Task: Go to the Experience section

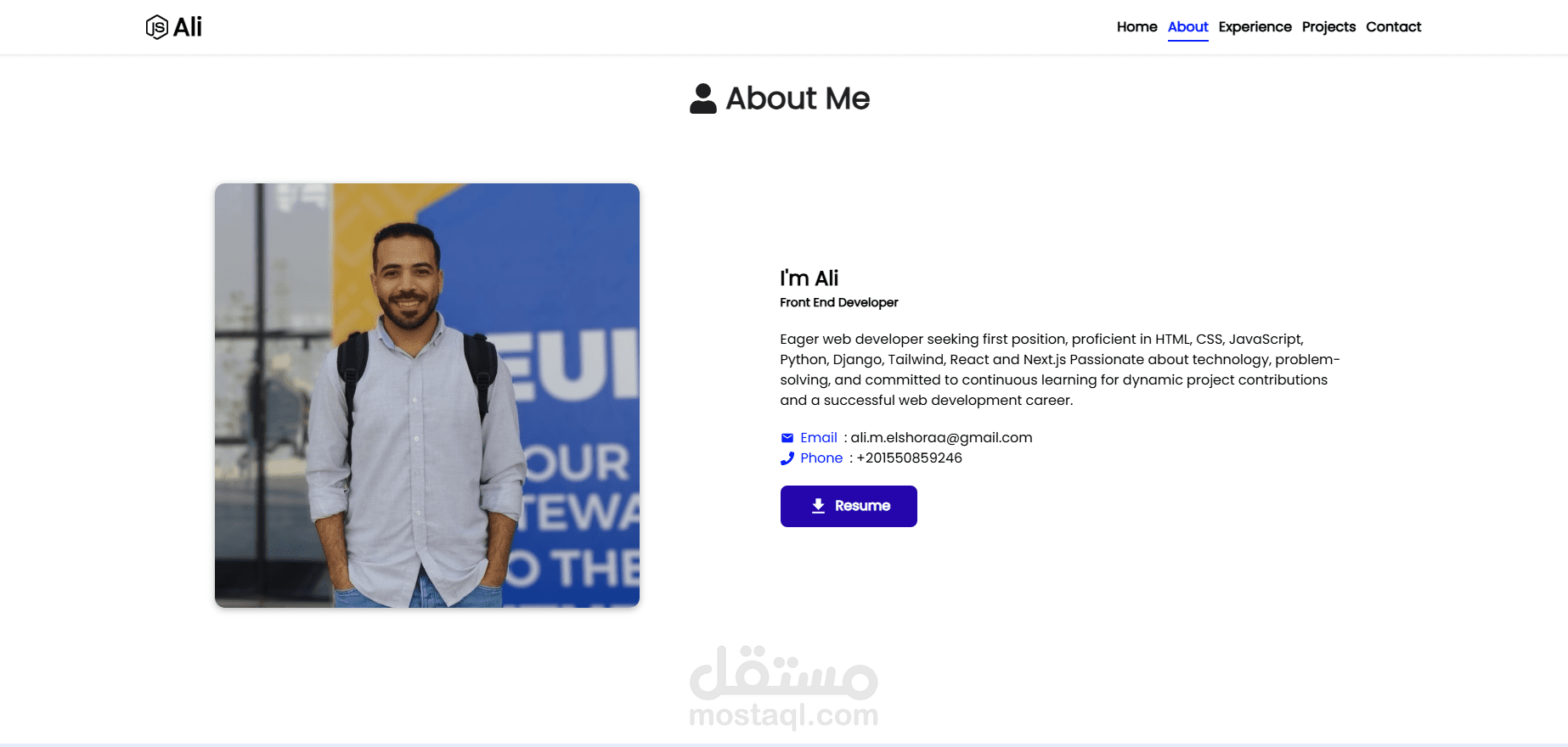Action: [1255, 27]
